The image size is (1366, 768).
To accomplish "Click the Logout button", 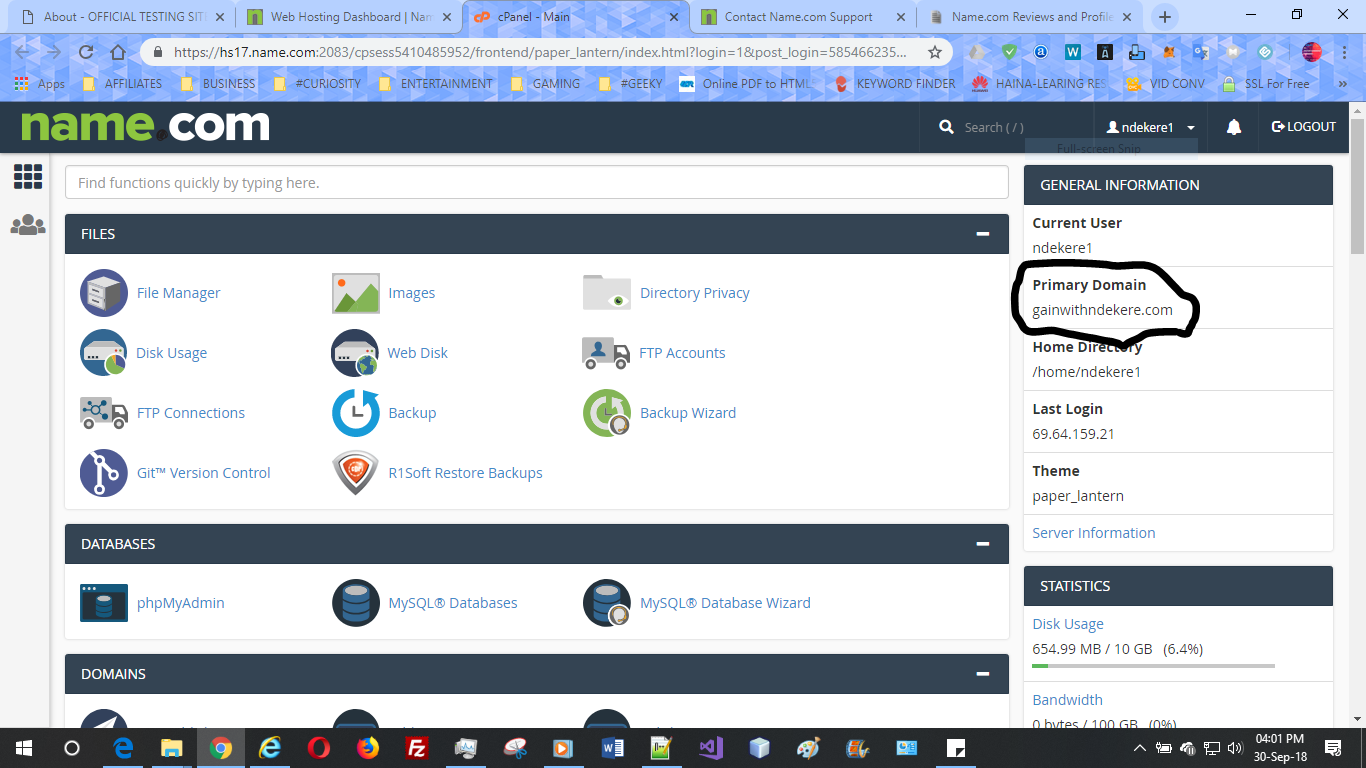I will pyautogui.click(x=1303, y=127).
